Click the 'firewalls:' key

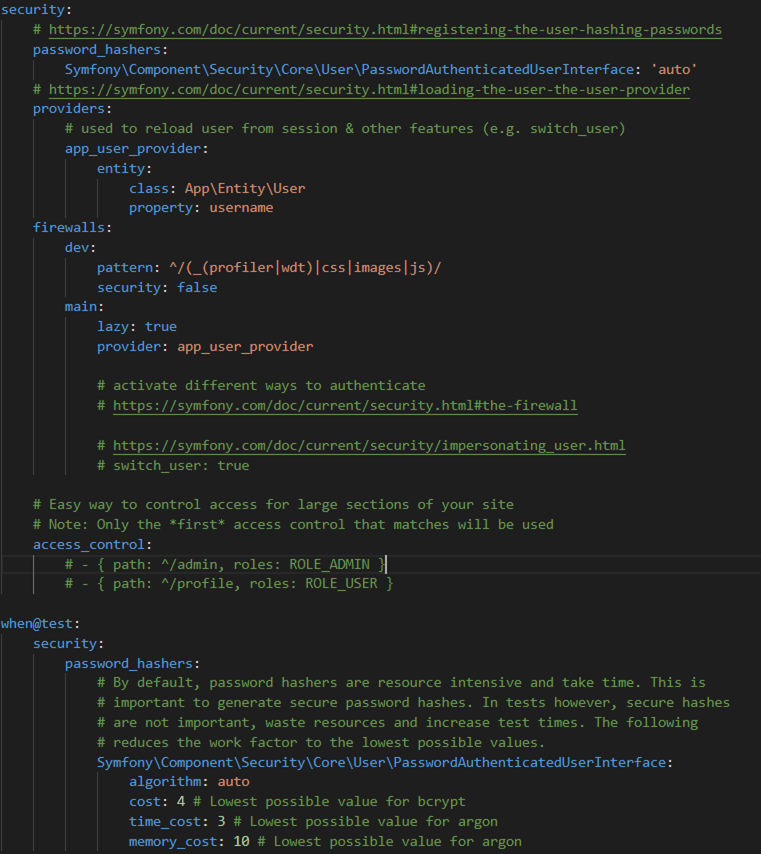tap(72, 227)
